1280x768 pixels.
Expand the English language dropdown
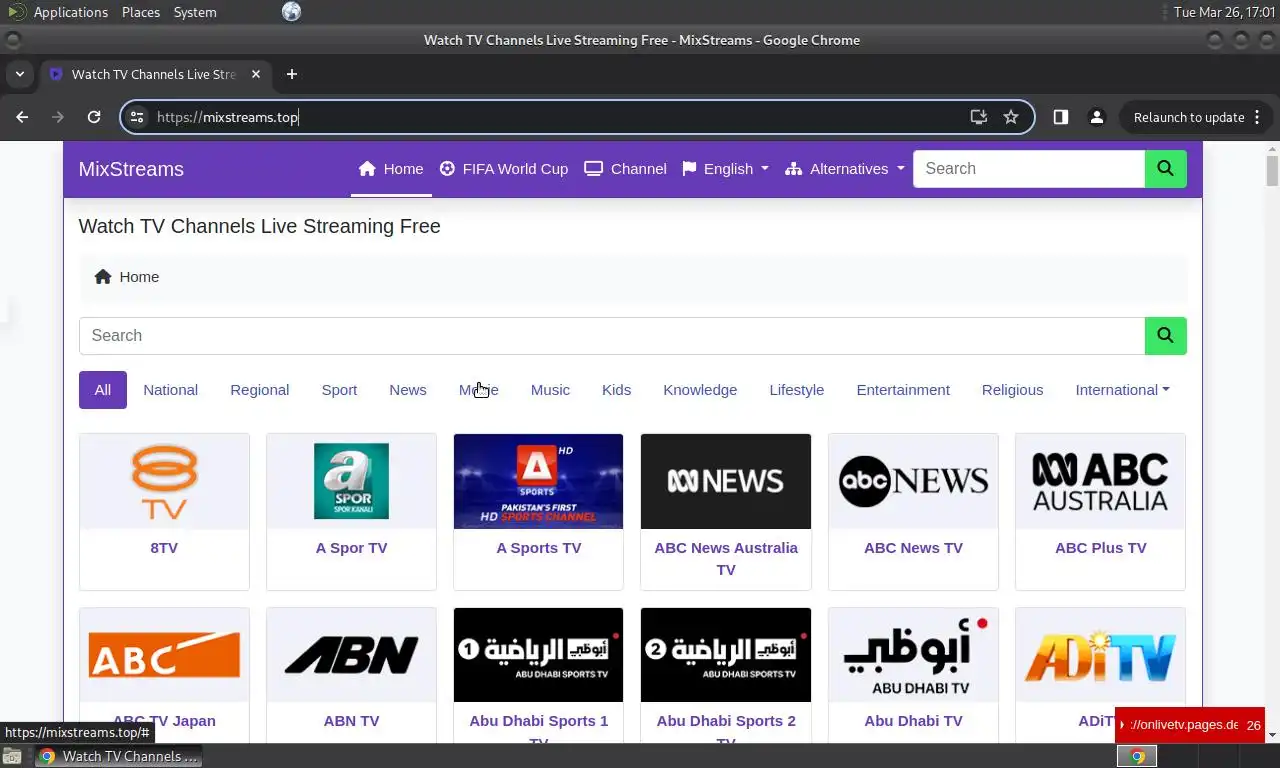[x=726, y=169]
